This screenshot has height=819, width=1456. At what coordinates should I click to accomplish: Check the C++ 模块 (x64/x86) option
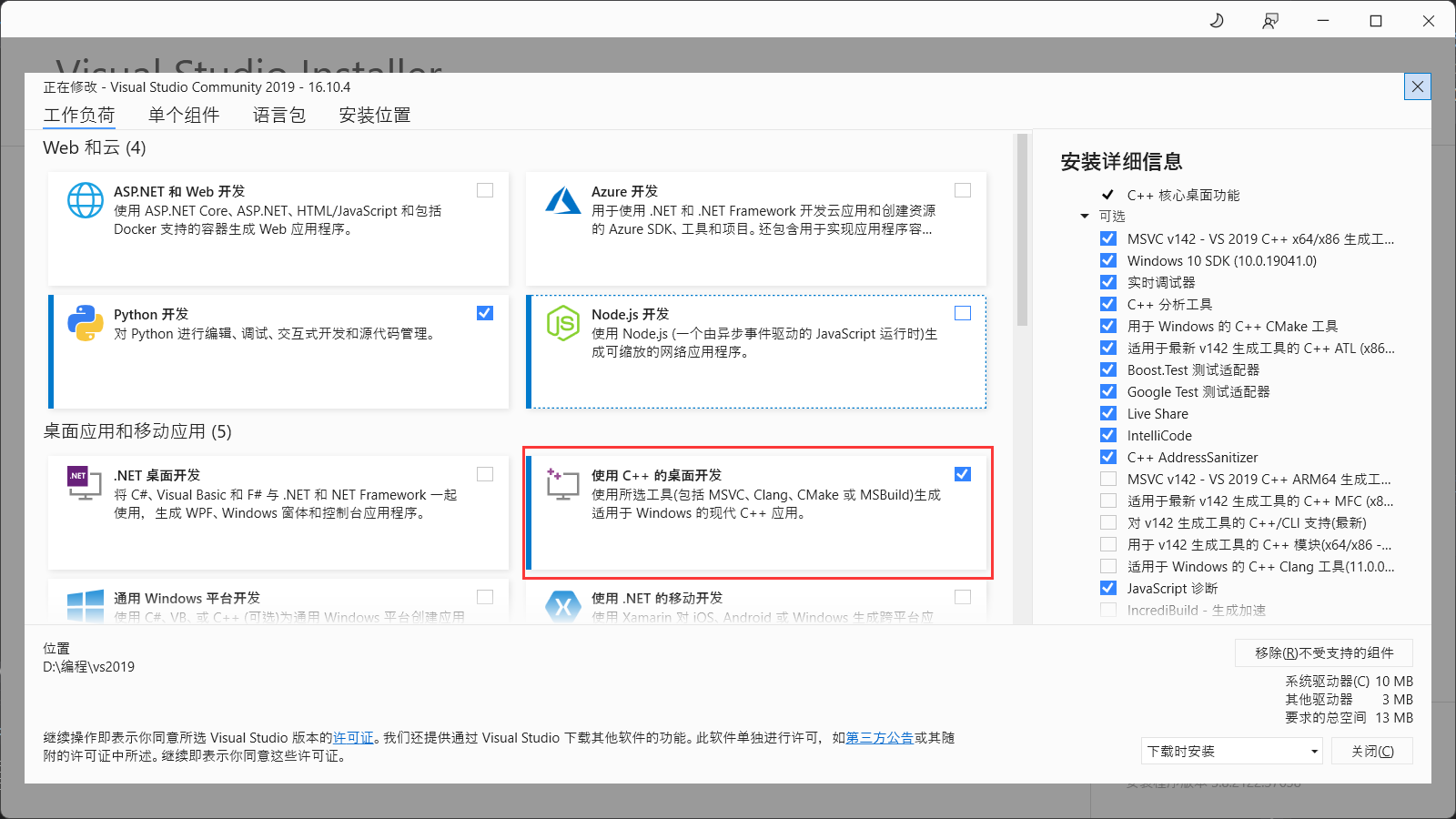tap(1108, 544)
